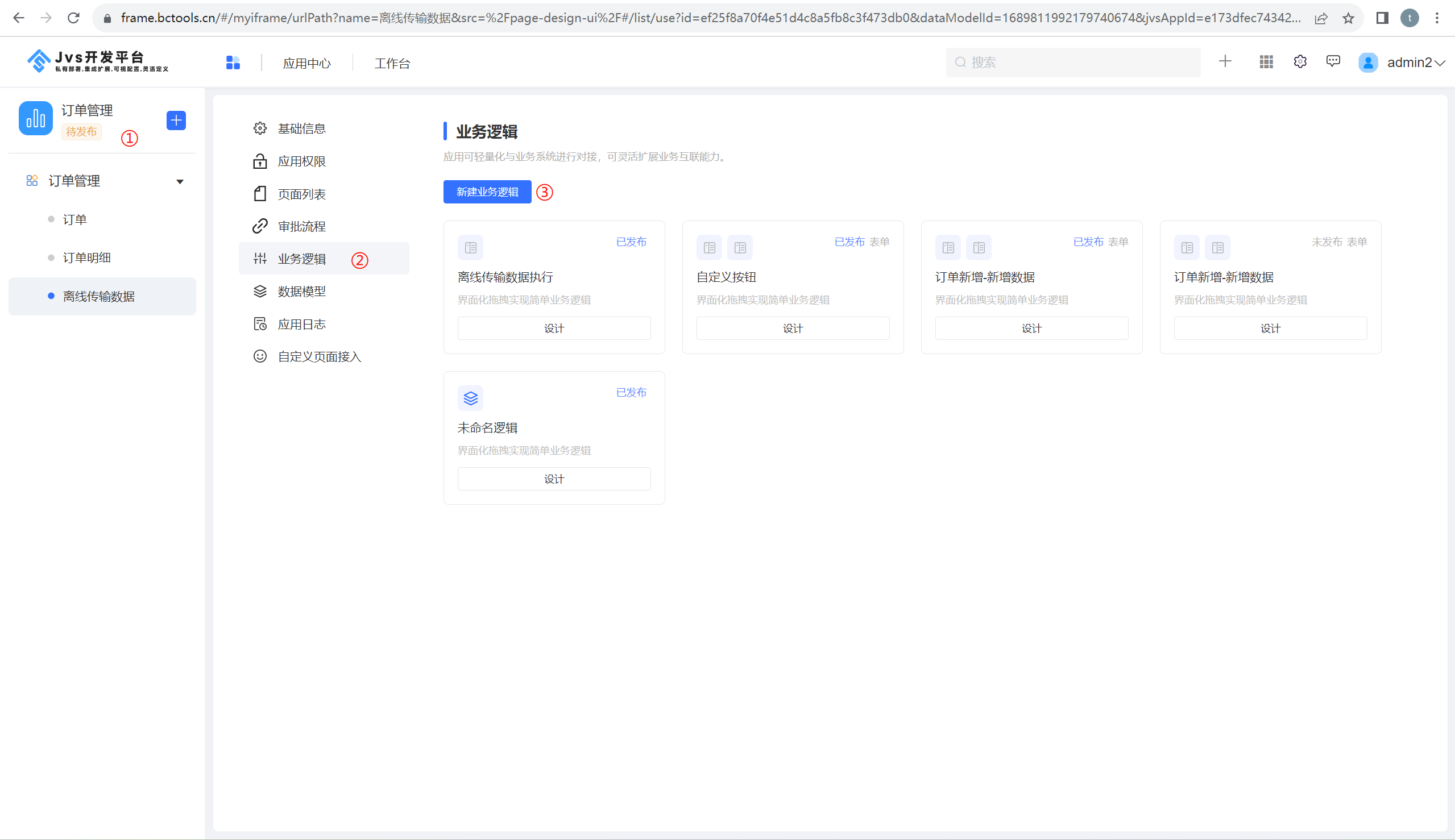Open 数据模型 via its layers icon
Viewport: 1455px width, 840px height.
point(260,291)
